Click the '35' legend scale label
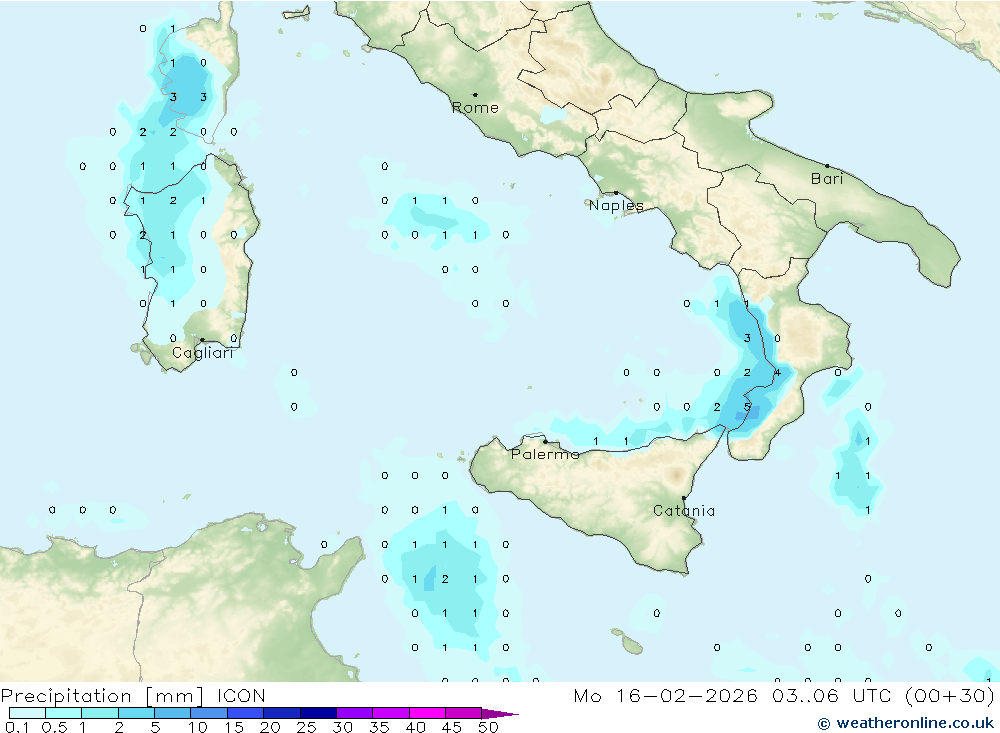Image resolution: width=1000 pixels, height=733 pixels. click(379, 727)
